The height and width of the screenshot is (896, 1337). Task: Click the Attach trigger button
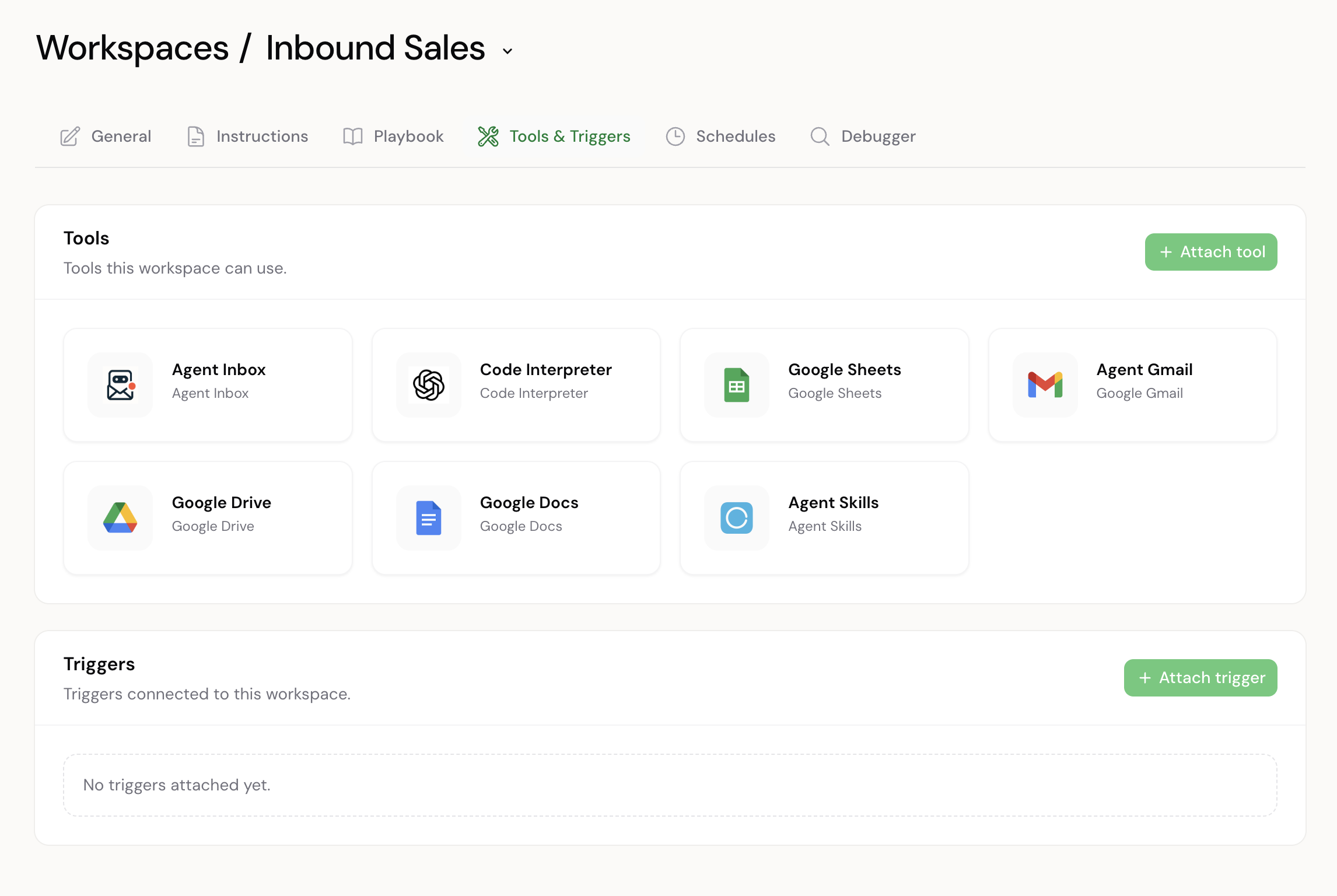point(1200,677)
